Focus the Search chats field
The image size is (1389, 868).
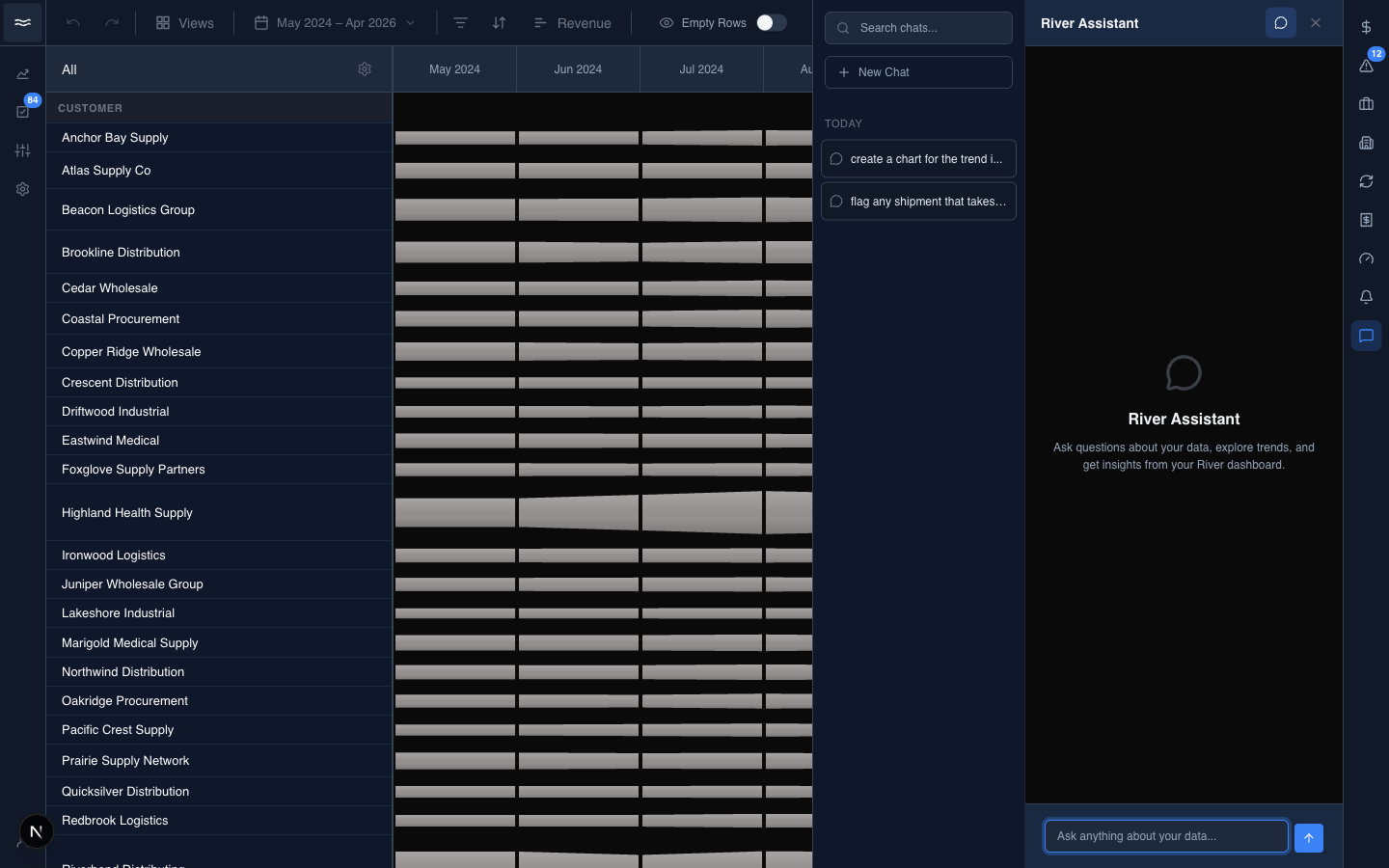(918, 28)
